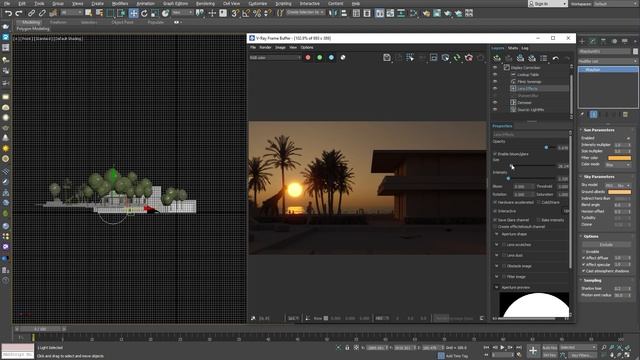Click the layer list icon in Layers toolbar
The width and height of the screenshot is (640, 360).
tap(544, 58)
